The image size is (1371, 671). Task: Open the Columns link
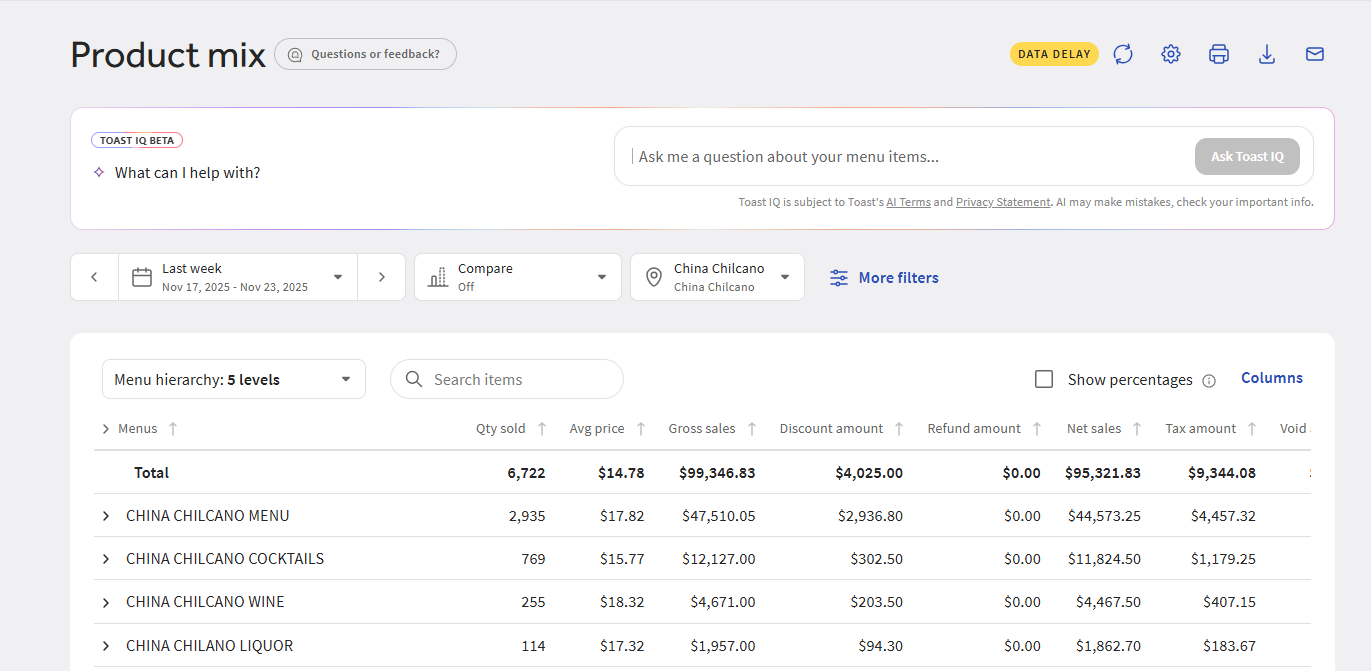(x=1272, y=378)
